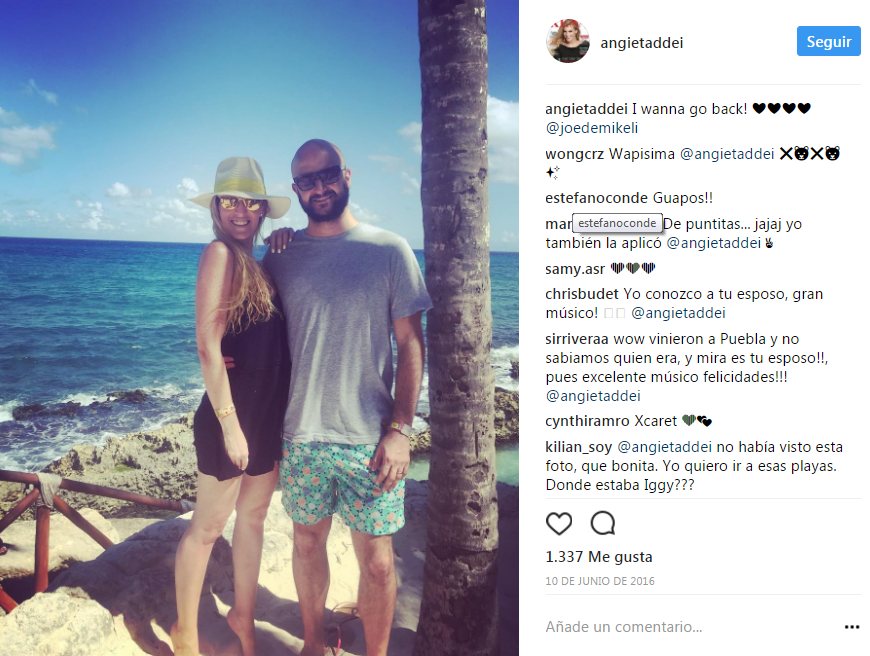
Task: Focus the Añade un comentario field
Action: coord(688,627)
